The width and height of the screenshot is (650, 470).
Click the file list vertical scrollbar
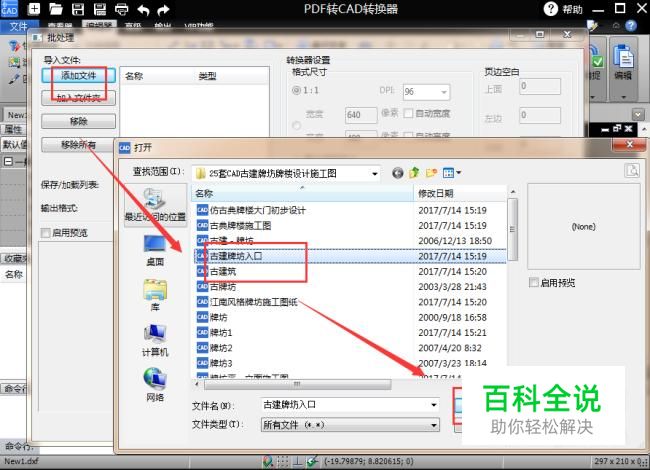coord(513,229)
